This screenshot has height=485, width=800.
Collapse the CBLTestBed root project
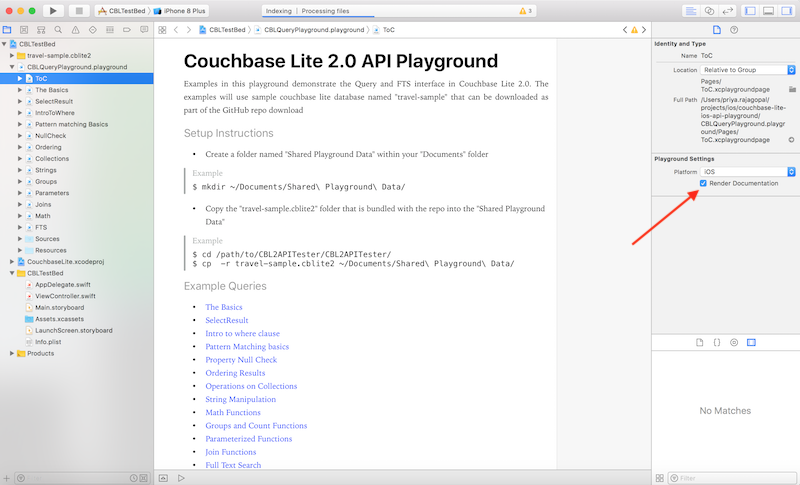coord(4,44)
